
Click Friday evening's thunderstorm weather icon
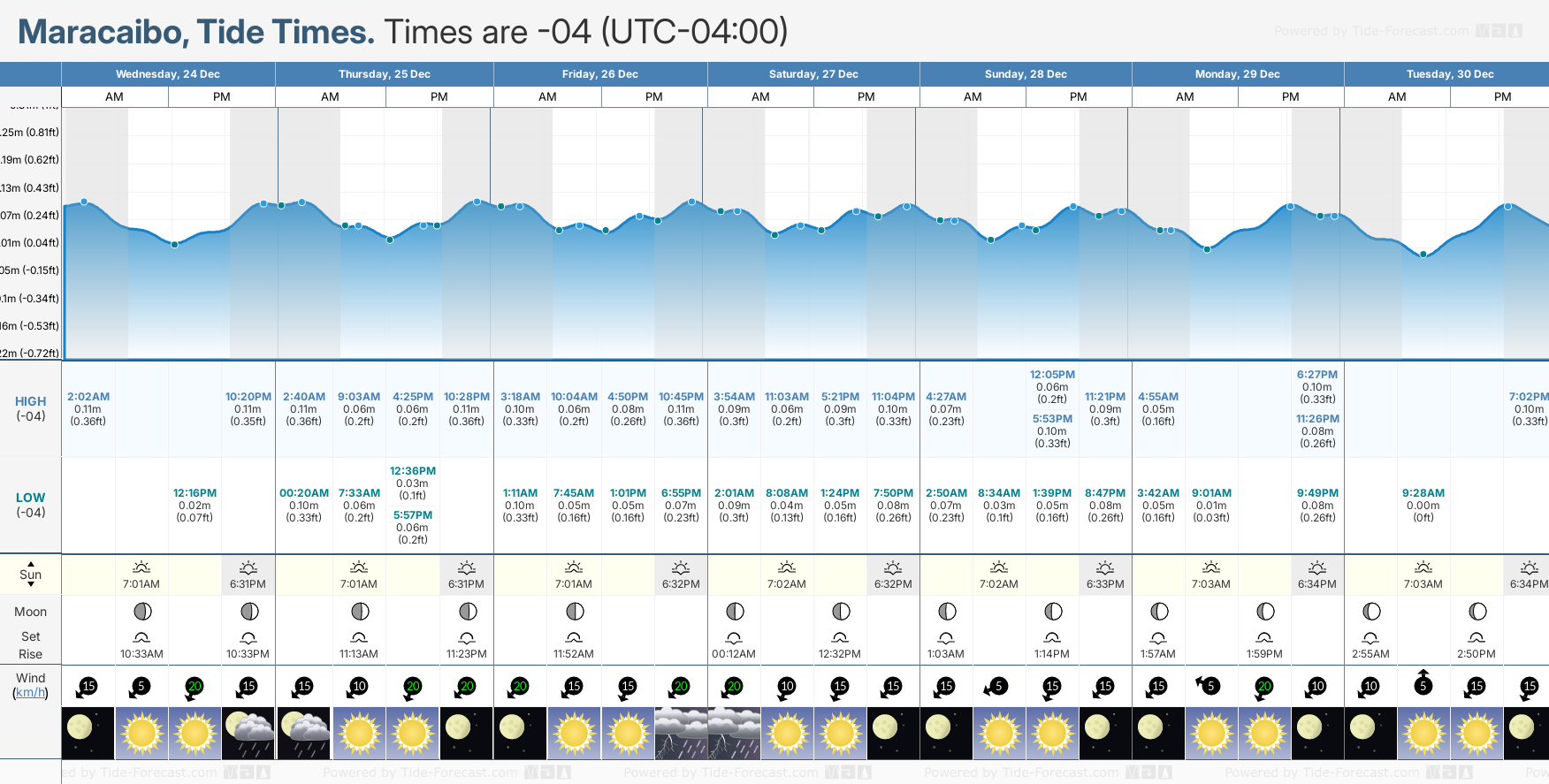(681, 733)
